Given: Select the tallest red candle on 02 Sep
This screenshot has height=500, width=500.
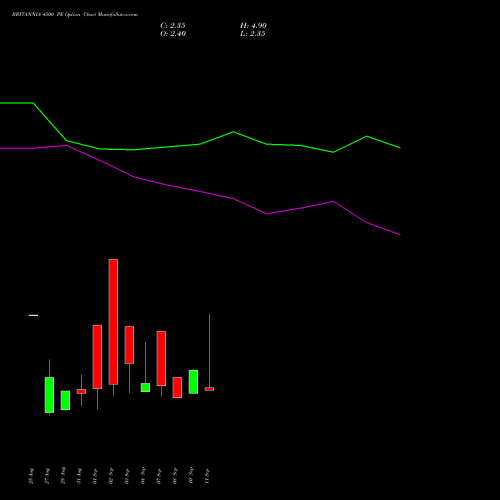Looking at the screenshot, I should point(113,322).
